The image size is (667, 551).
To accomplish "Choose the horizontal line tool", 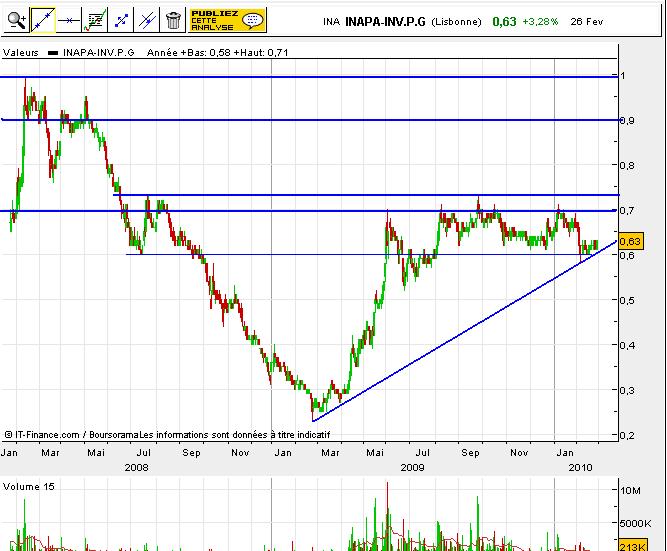I will click(x=68, y=18).
